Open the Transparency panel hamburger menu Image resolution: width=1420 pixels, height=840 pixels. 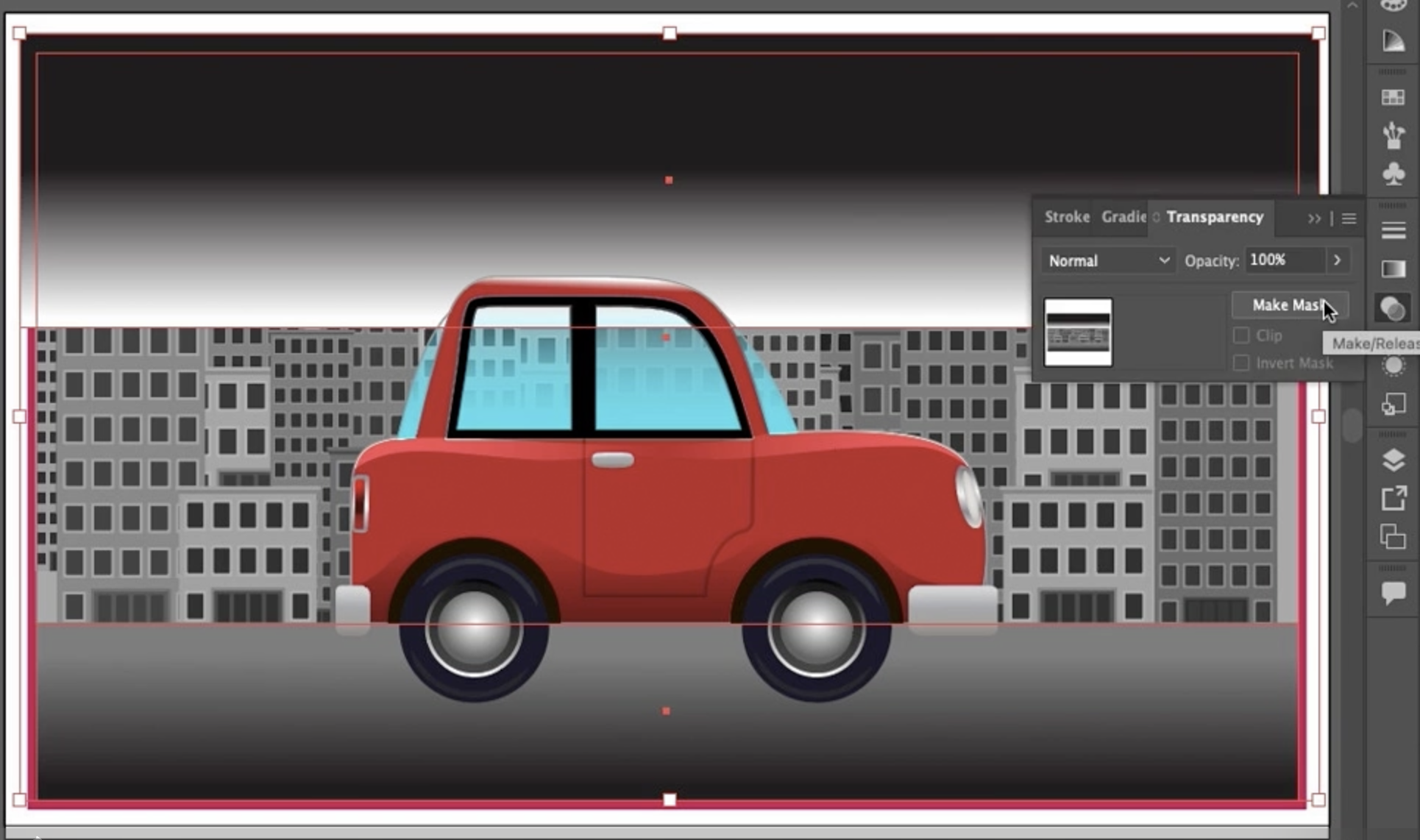tap(1349, 218)
